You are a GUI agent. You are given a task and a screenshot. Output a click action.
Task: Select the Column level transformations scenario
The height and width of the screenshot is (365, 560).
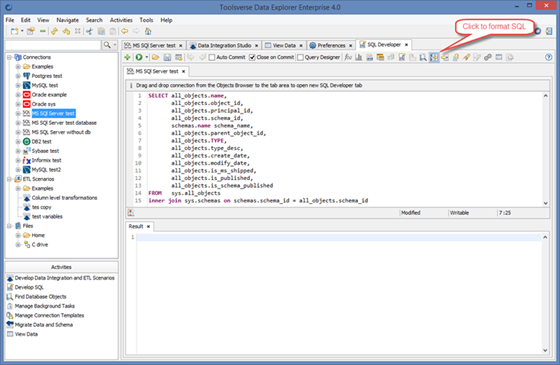click(x=64, y=198)
